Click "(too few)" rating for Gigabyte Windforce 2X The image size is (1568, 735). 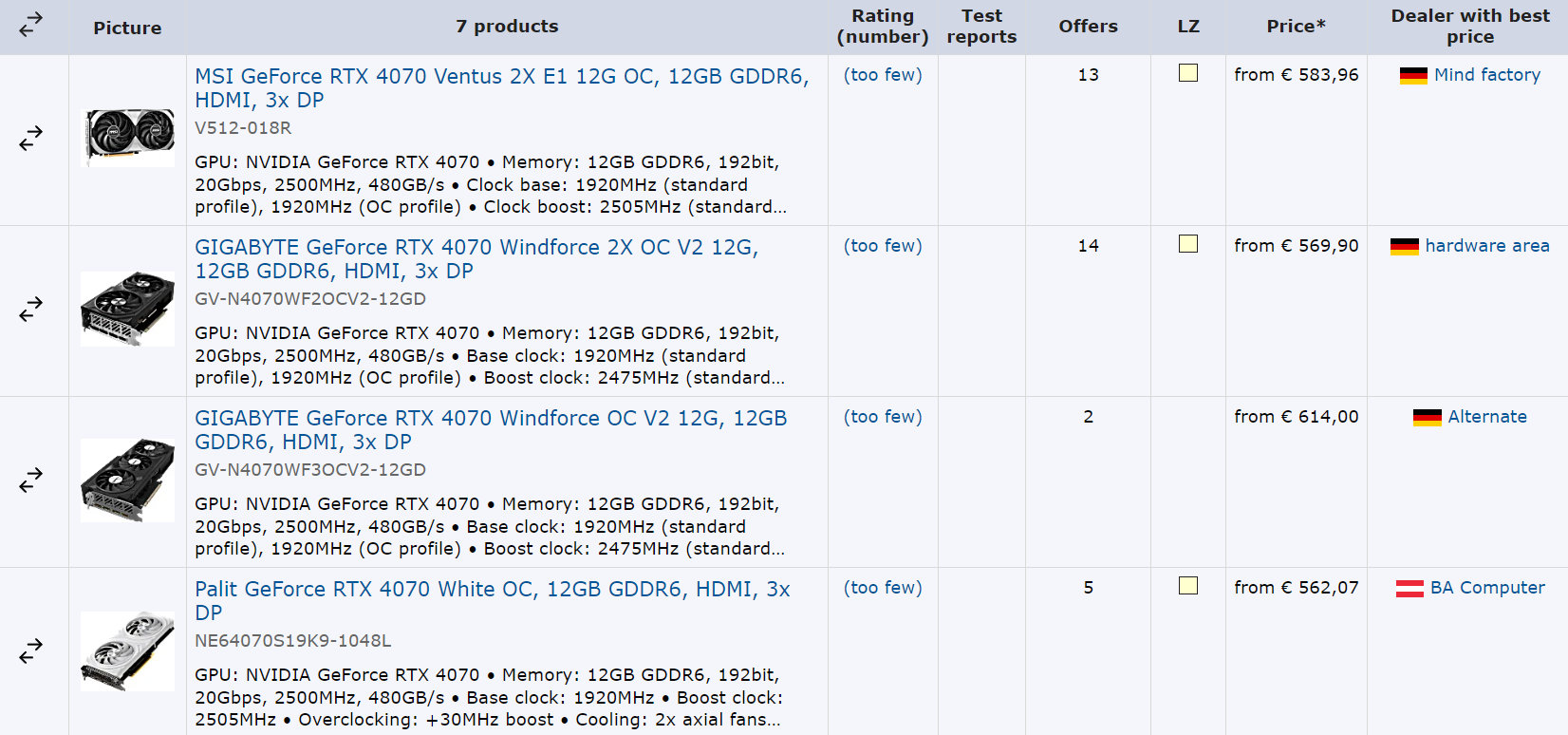point(883,246)
